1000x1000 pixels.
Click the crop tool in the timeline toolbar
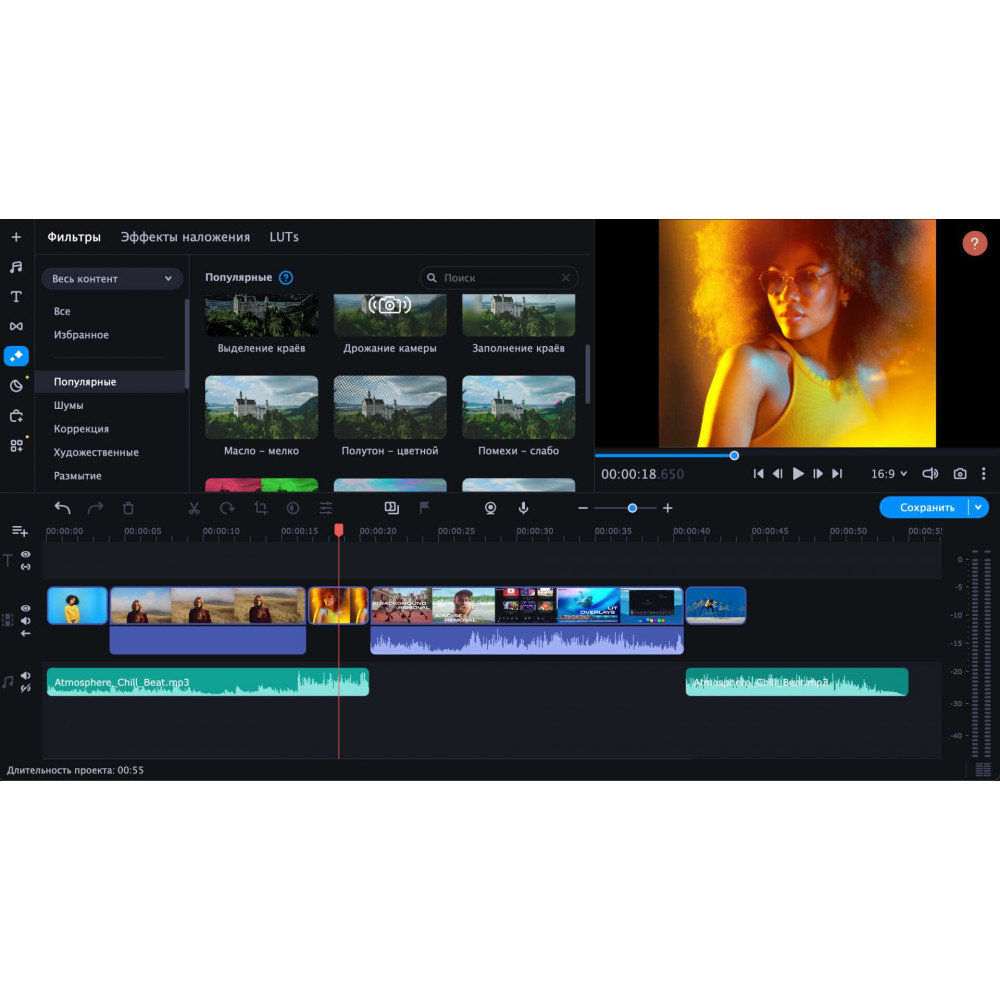click(x=260, y=508)
